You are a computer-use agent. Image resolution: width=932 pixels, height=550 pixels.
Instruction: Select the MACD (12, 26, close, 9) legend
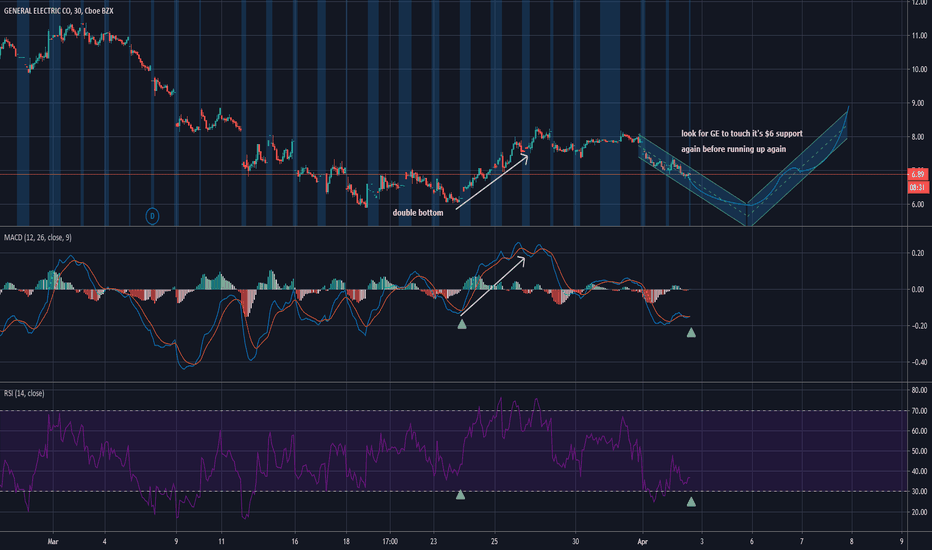point(37,237)
